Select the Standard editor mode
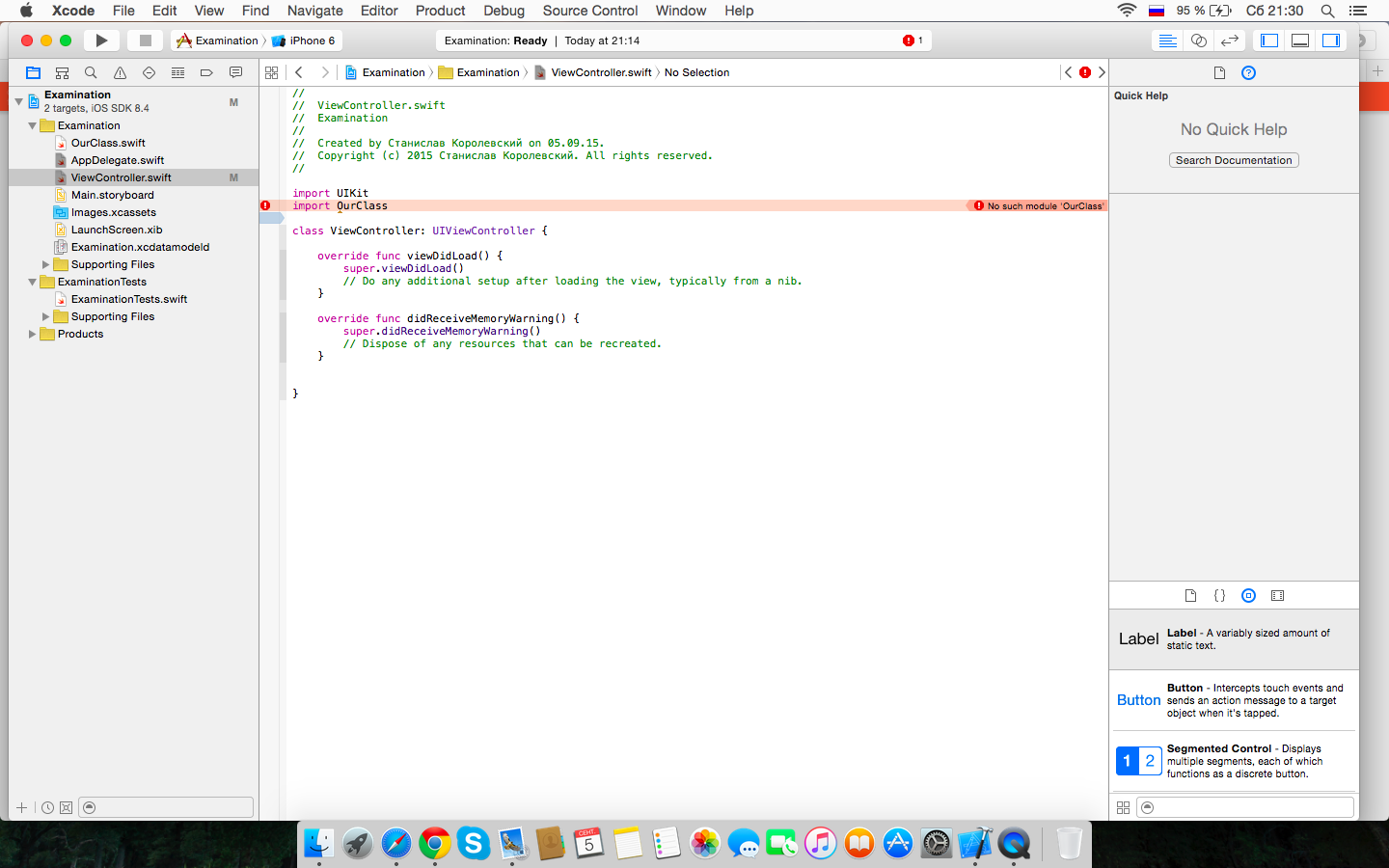 (x=1167, y=41)
